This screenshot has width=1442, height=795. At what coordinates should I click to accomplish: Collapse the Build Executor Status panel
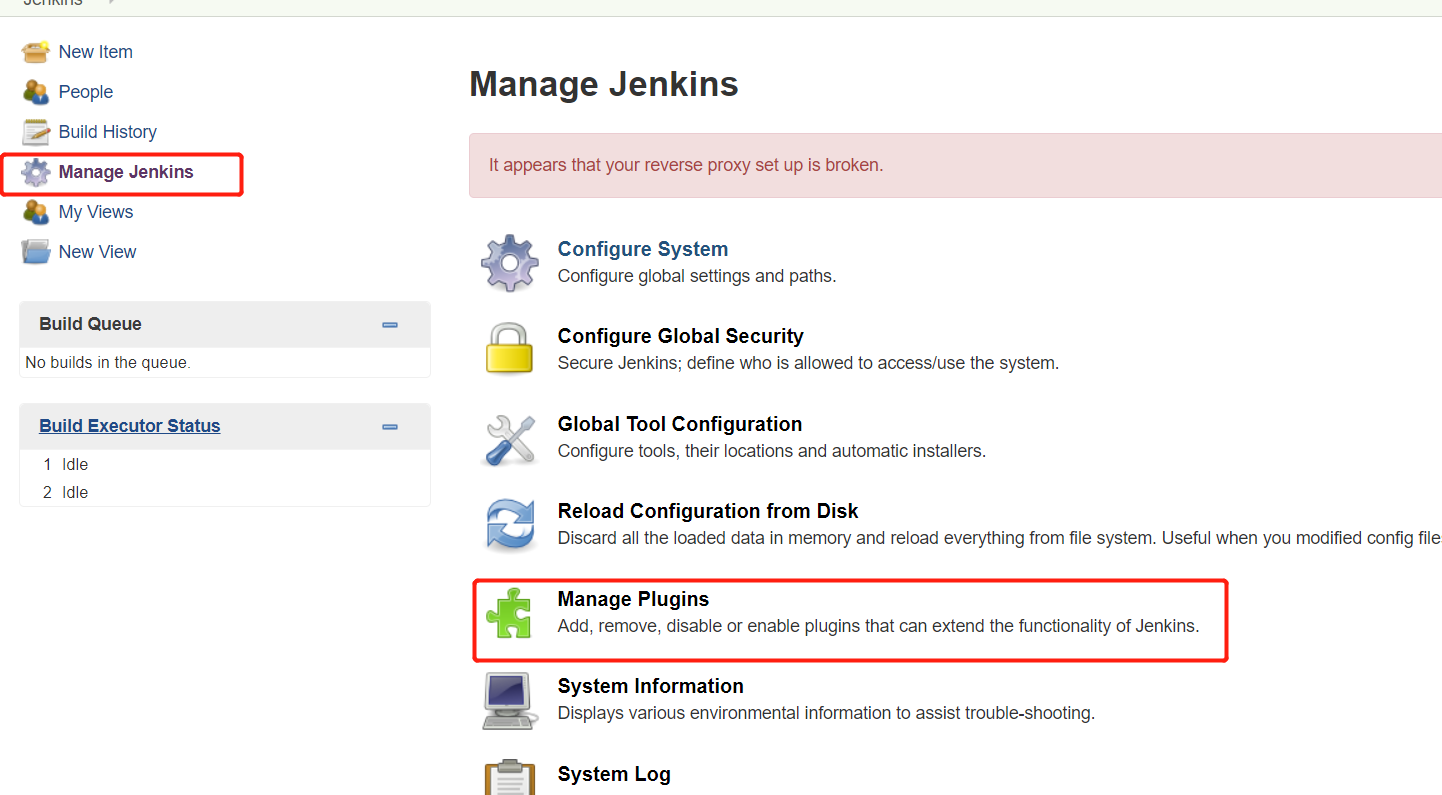[x=389, y=426]
